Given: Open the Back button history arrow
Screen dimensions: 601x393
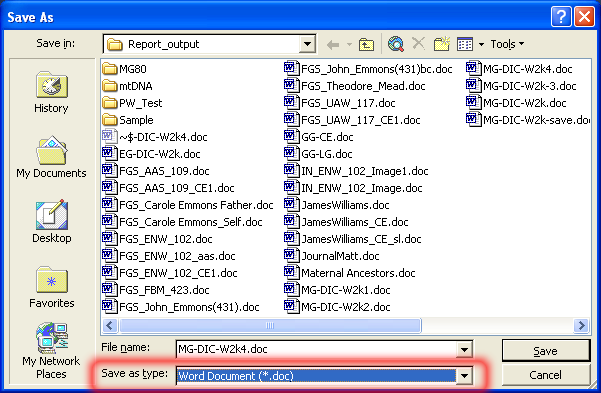Looking at the screenshot, I should [349, 44].
